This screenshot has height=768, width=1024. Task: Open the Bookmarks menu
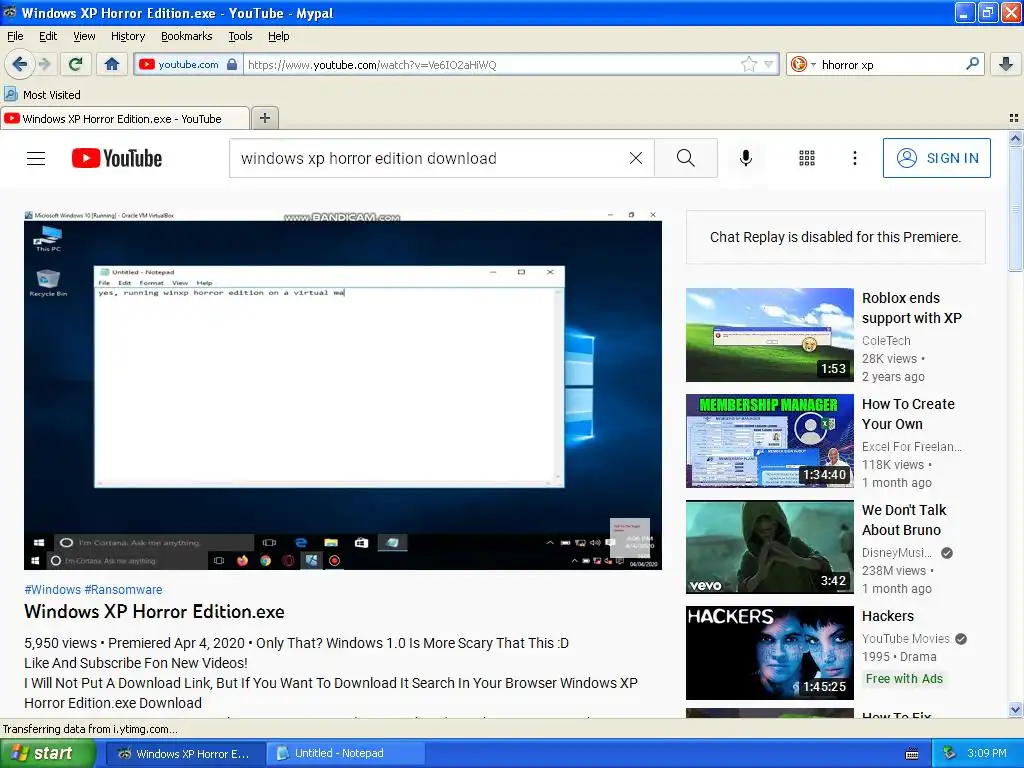(187, 36)
